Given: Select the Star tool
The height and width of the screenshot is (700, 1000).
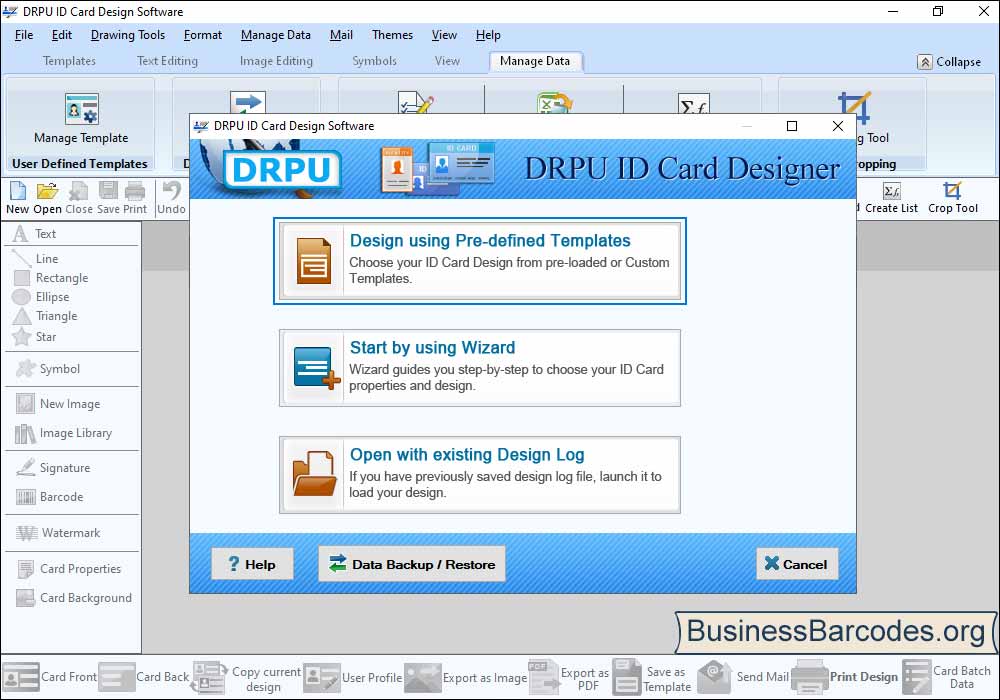Looking at the screenshot, I should coord(34,337).
